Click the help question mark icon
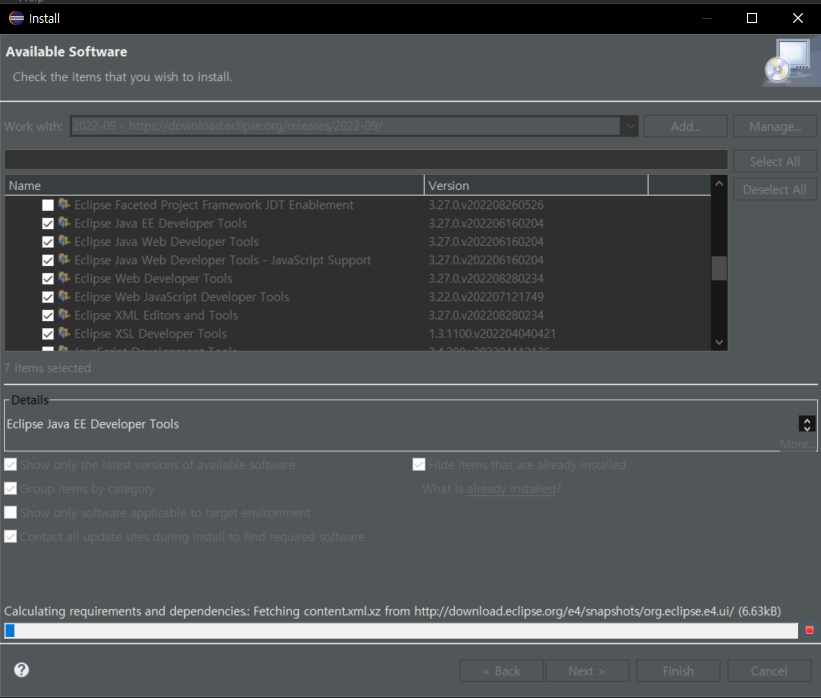The height and width of the screenshot is (698, 821). click(x=21, y=670)
